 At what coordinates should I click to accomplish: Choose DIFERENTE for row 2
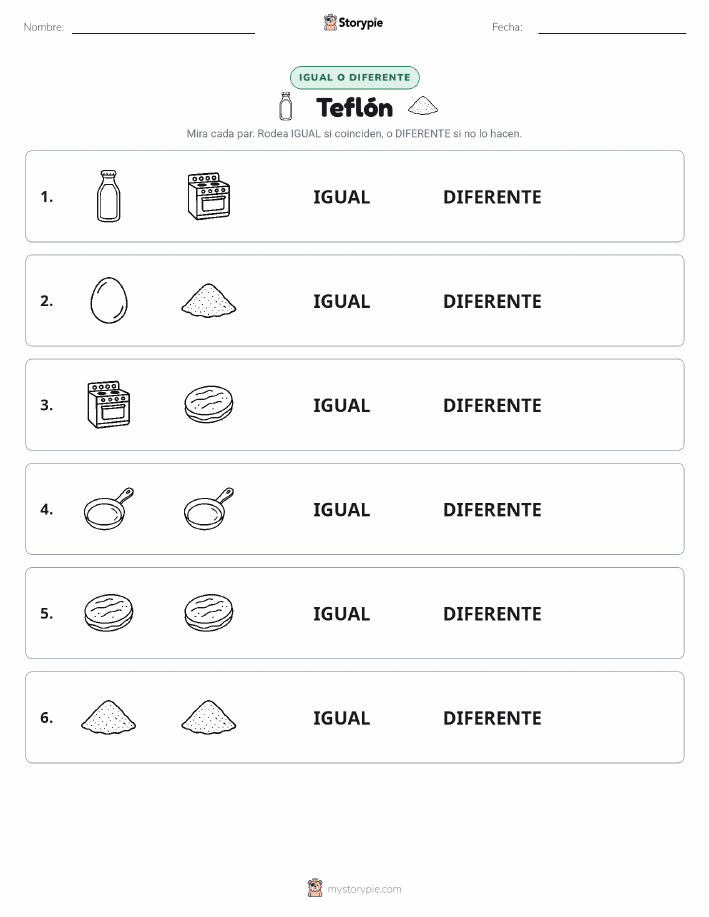(x=492, y=301)
